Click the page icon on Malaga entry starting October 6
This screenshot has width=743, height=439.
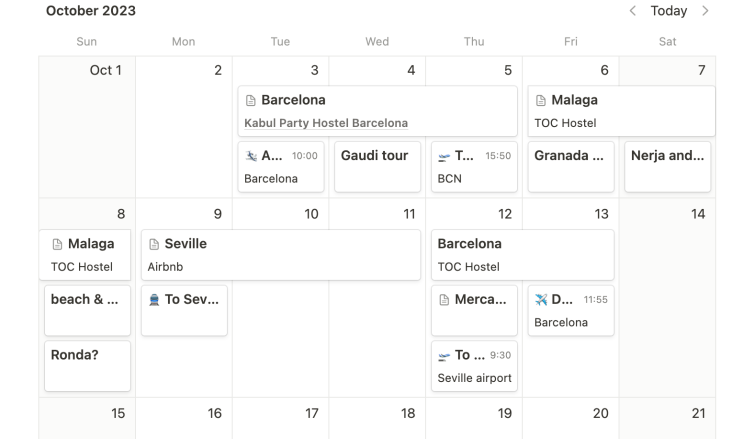[x=541, y=100]
